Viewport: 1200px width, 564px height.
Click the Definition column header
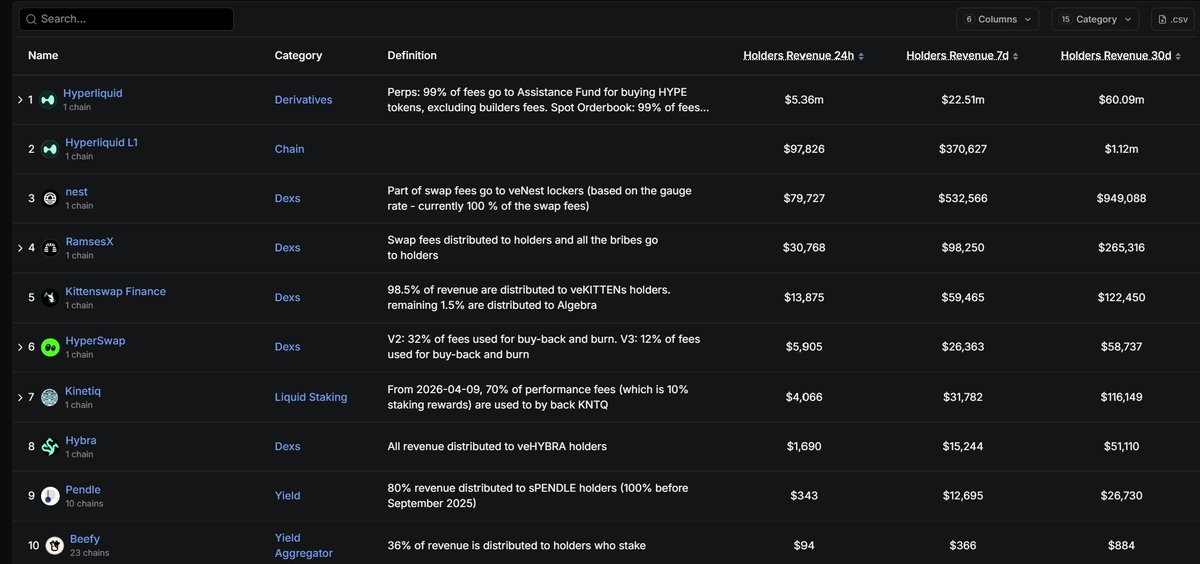412,56
